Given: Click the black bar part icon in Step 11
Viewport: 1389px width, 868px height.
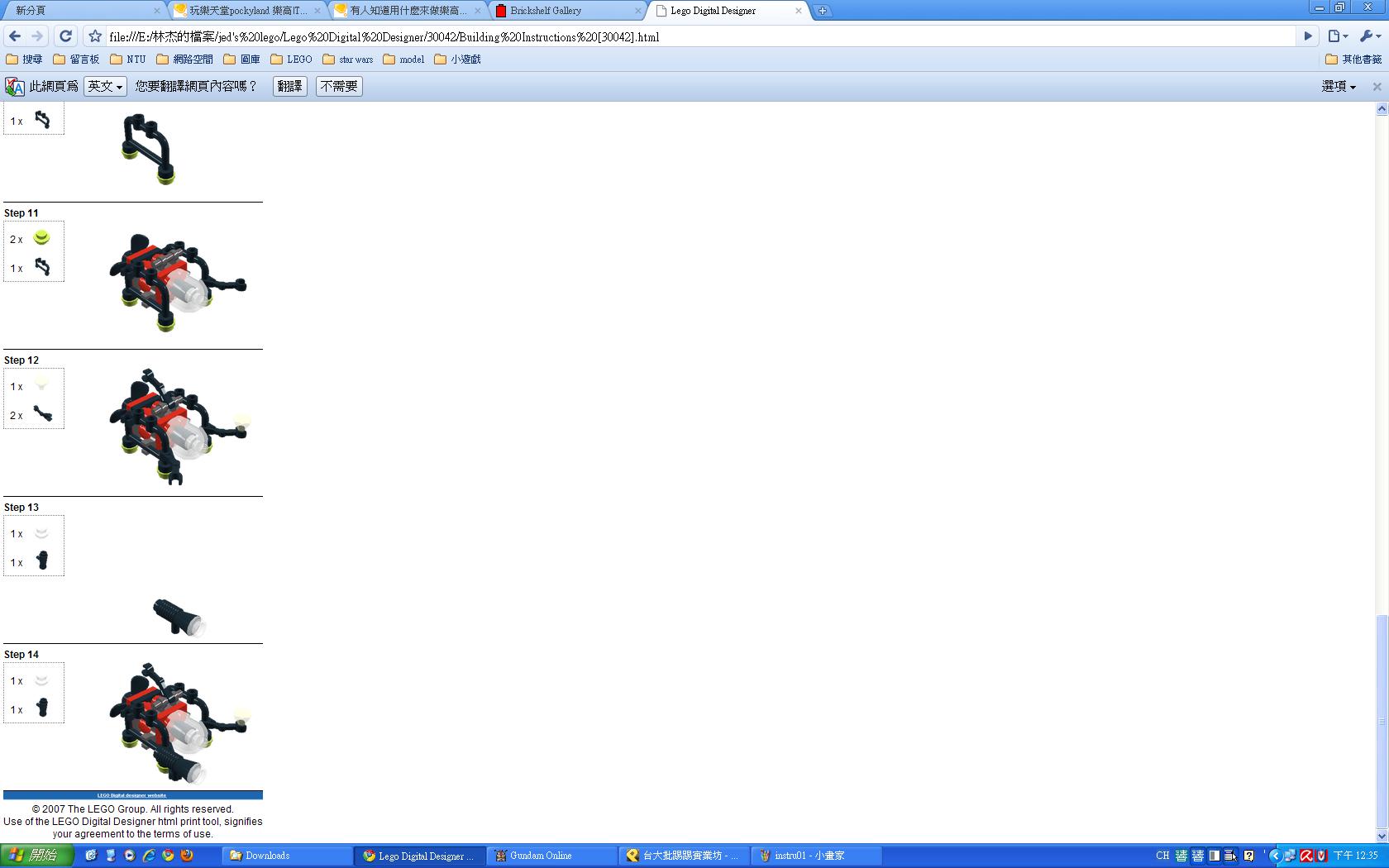Looking at the screenshot, I should [x=42, y=267].
